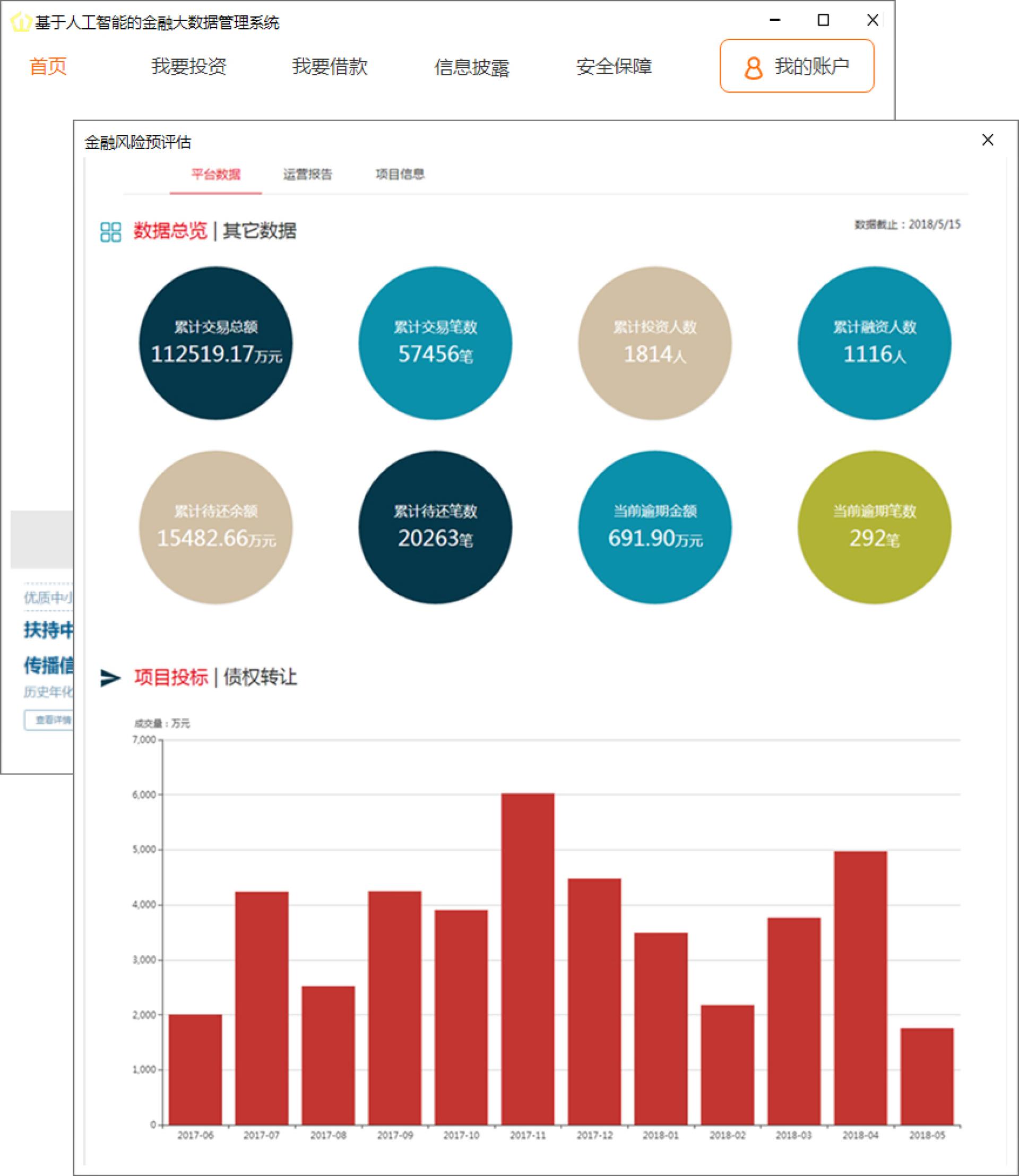Select the 平台数据 tab

pos(215,174)
